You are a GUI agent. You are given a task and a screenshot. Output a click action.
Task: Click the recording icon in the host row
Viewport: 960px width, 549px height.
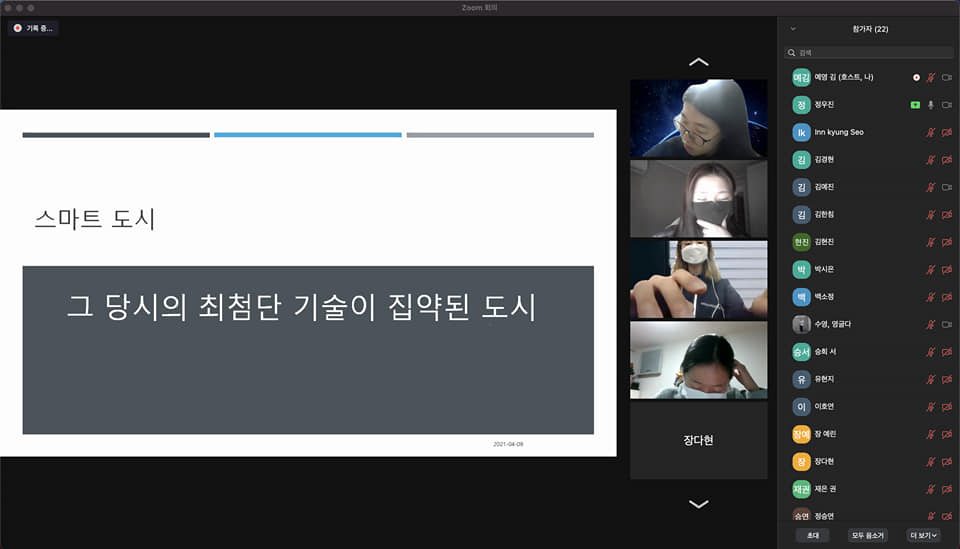tap(917, 78)
